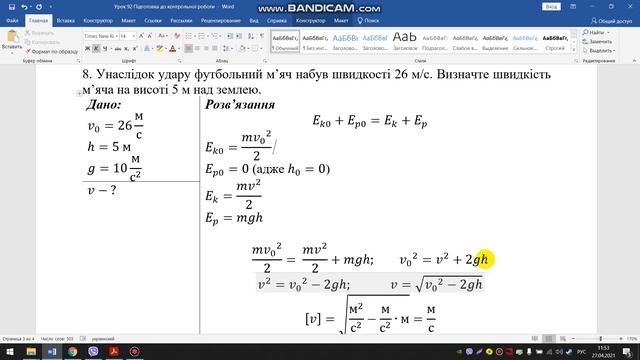640x360 pixels.
Task: Open the Times New Roman font name box
Action: tap(100, 36)
